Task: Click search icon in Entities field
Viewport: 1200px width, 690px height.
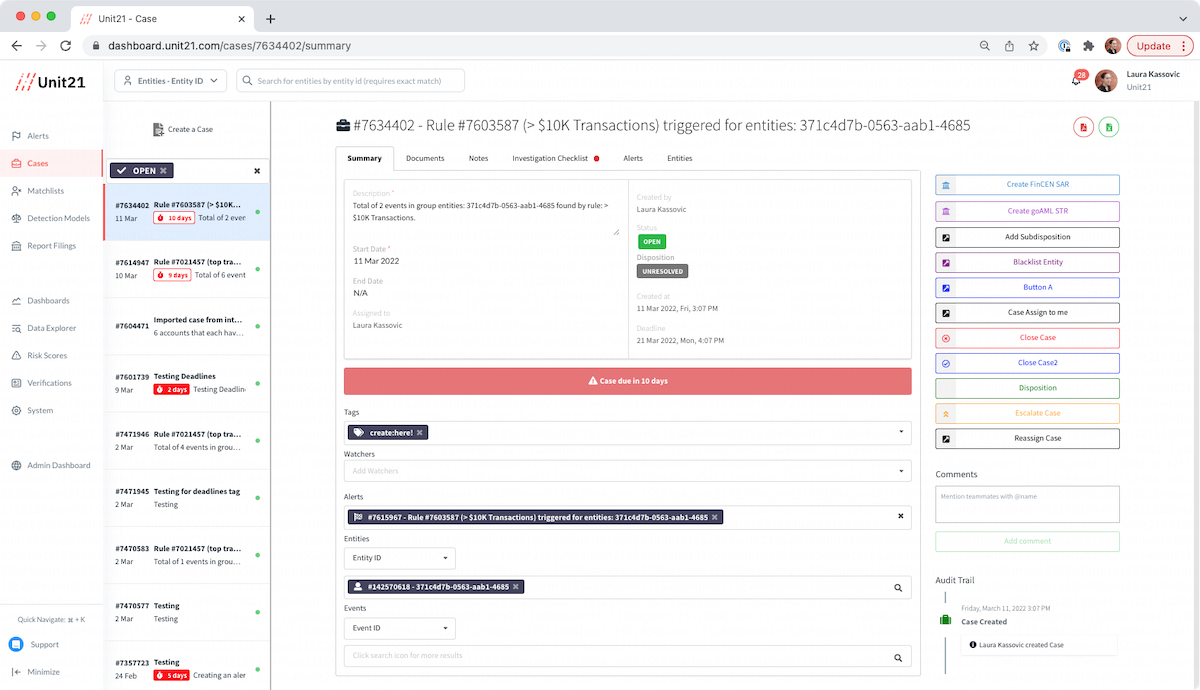Action: coord(898,588)
